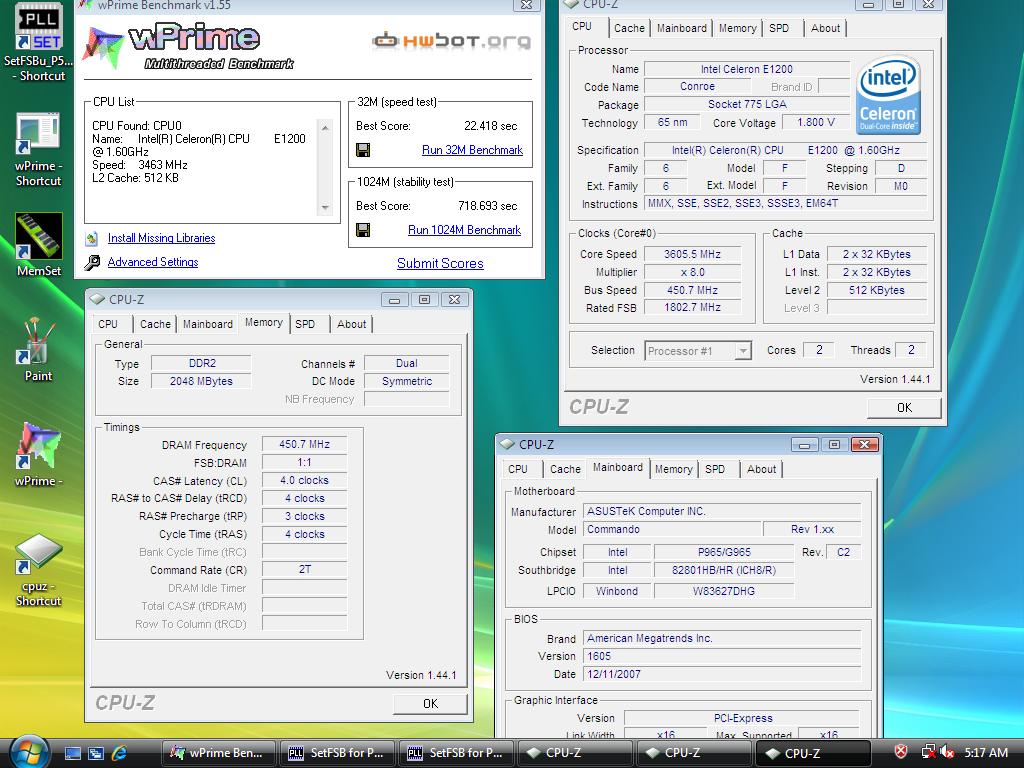
Task: Click the Model Commando field
Action: click(672, 529)
